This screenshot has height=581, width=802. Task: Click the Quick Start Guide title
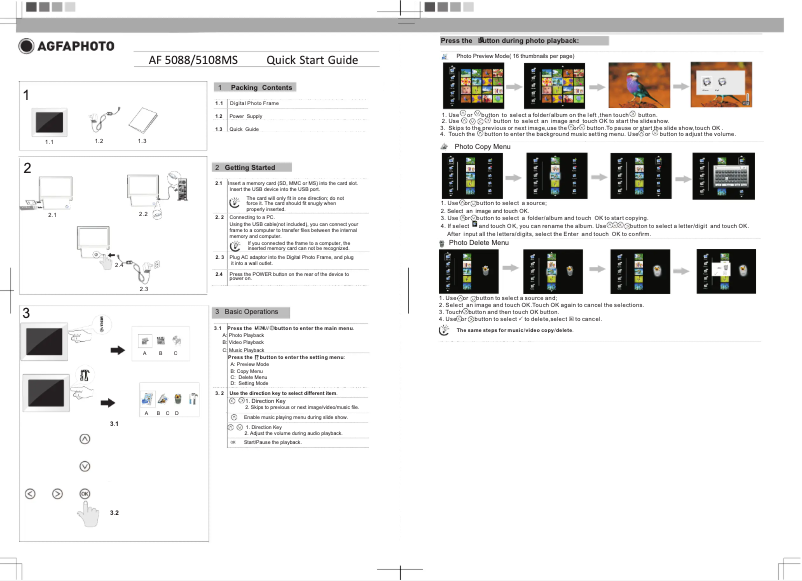point(312,60)
